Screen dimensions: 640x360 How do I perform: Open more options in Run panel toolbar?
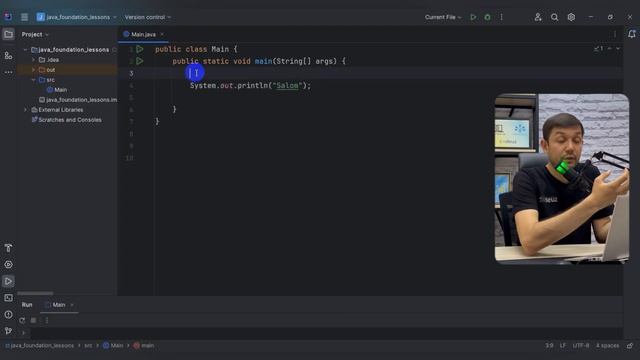tap(47, 320)
